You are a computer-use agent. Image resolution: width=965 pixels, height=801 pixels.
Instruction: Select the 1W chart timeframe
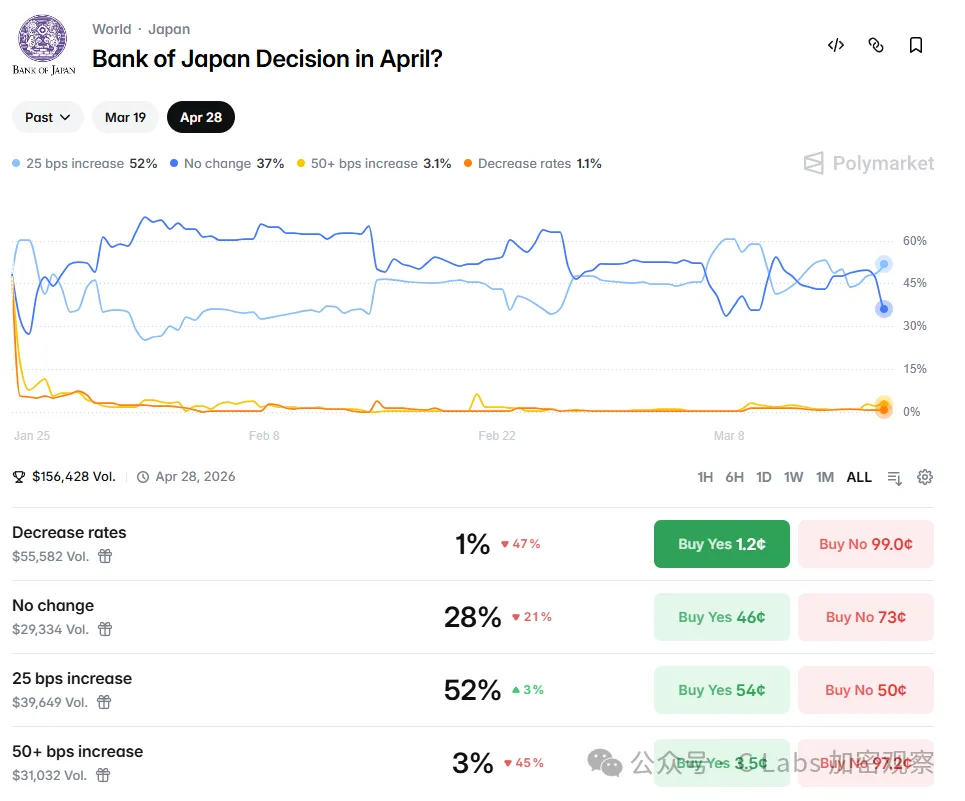point(793,477)
